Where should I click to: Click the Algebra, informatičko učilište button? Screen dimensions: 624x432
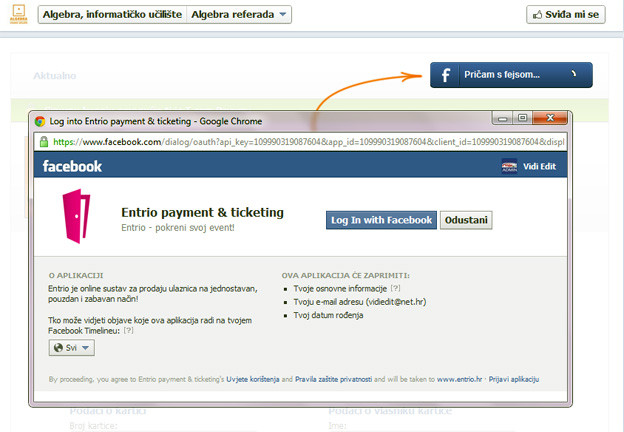click(x=112, y=15)
